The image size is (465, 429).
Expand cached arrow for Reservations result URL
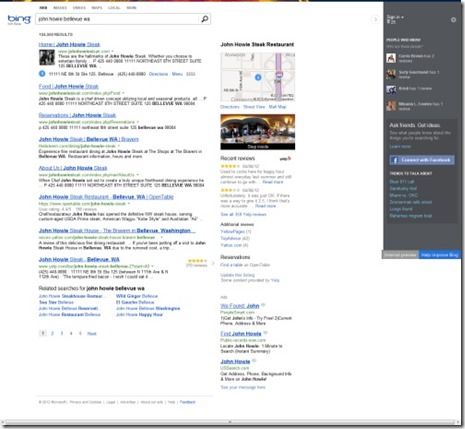pyautogui.click(x=138, y=122)
